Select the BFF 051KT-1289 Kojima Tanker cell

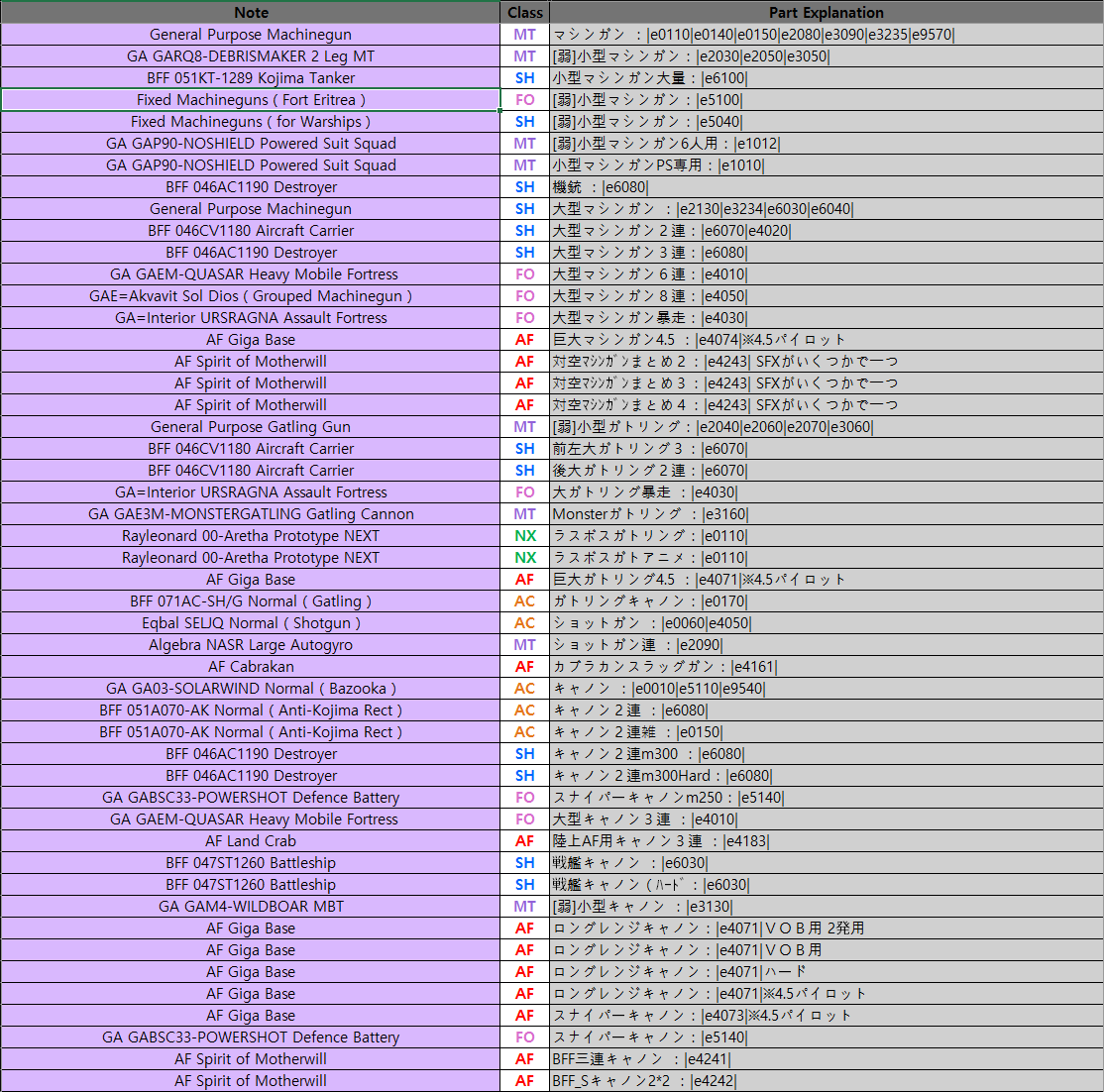(x=251, y=78)
